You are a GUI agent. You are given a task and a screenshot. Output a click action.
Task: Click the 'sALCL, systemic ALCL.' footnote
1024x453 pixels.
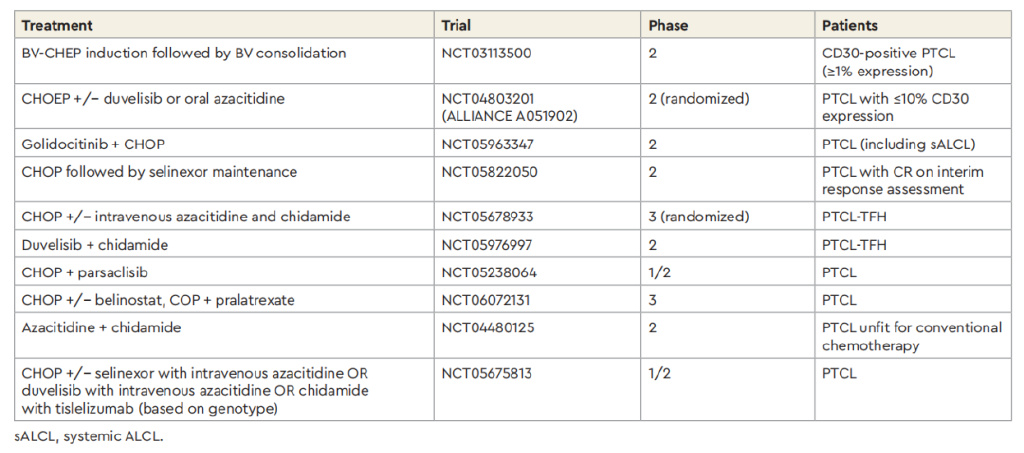89,437
